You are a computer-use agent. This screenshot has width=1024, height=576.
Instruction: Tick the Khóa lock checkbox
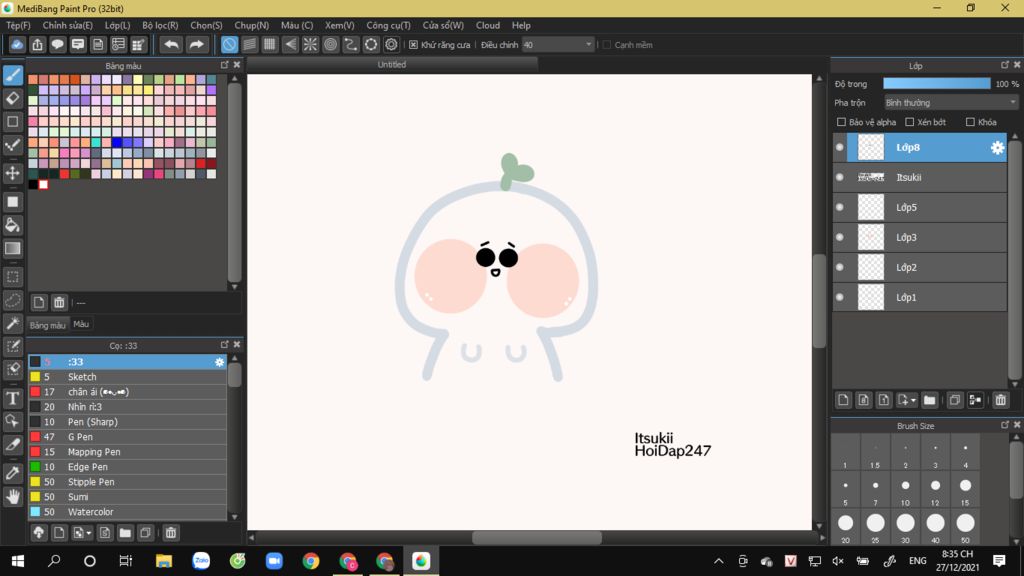970,122
